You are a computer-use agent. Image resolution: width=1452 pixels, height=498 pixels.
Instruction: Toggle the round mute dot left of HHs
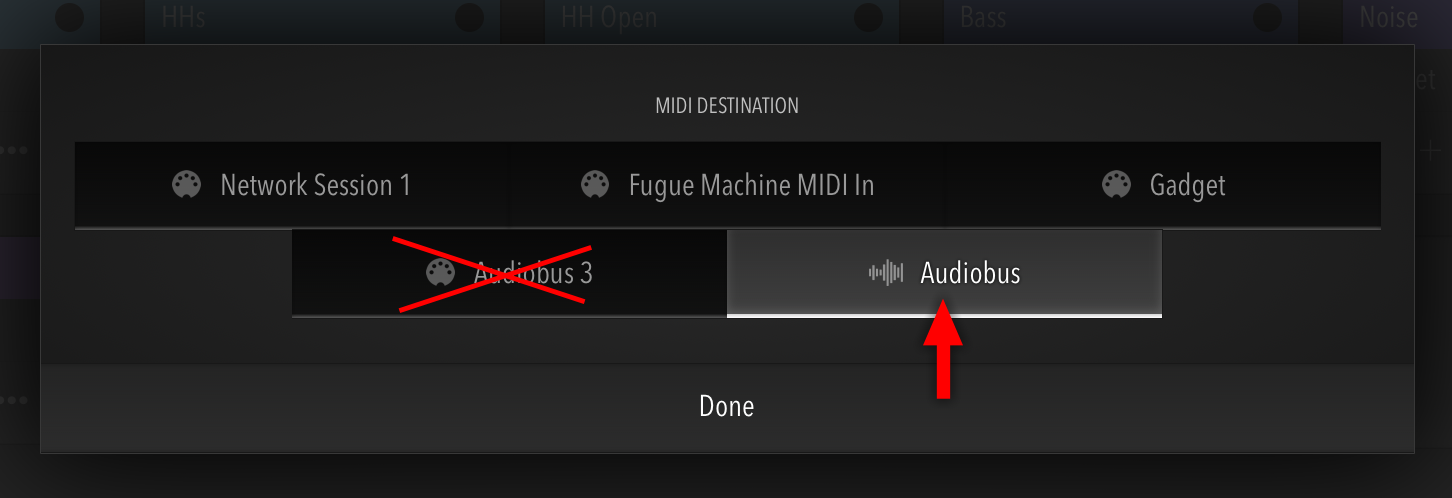coord(69,17)
